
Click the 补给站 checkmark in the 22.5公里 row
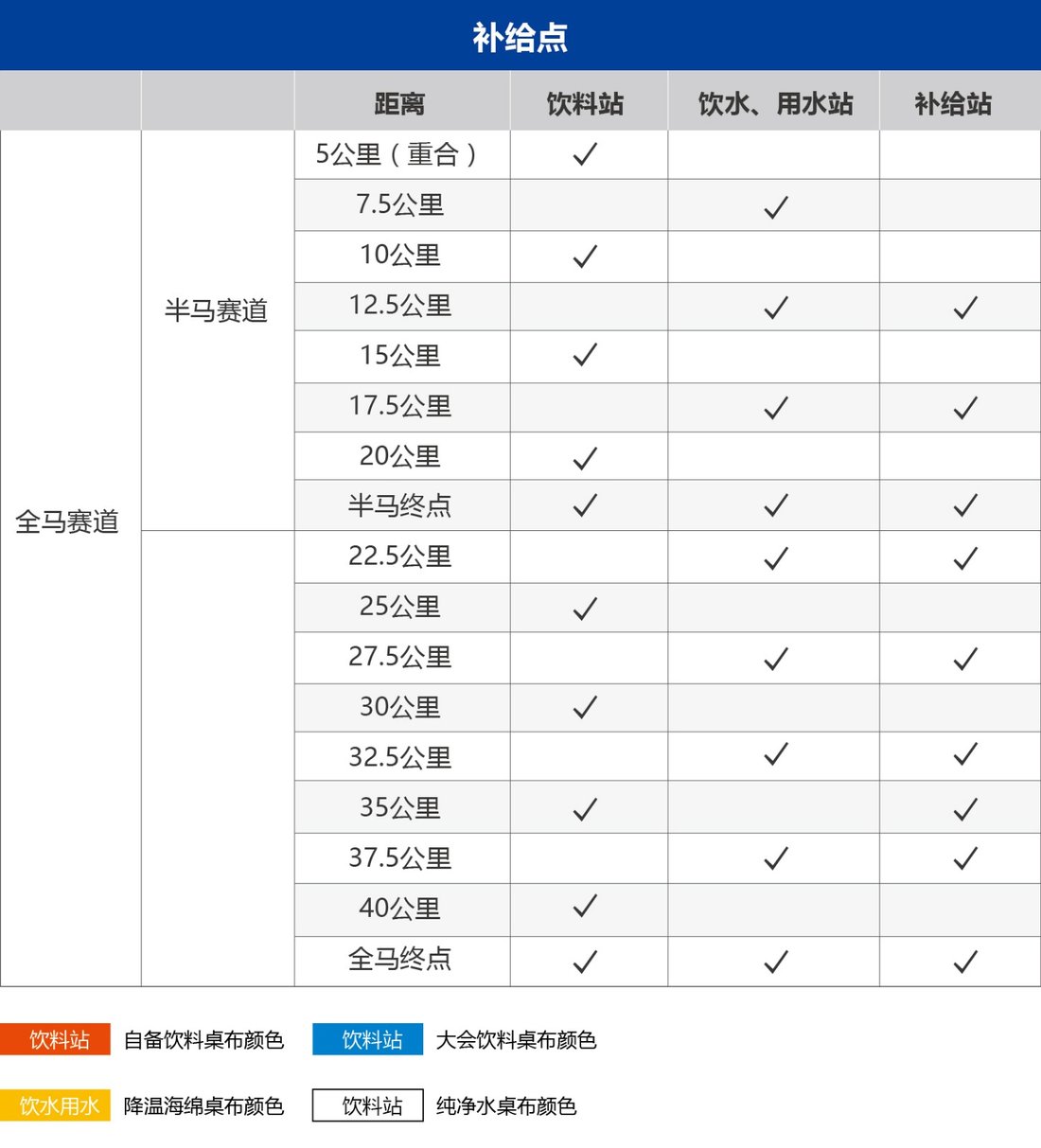[x=965, y=559]
